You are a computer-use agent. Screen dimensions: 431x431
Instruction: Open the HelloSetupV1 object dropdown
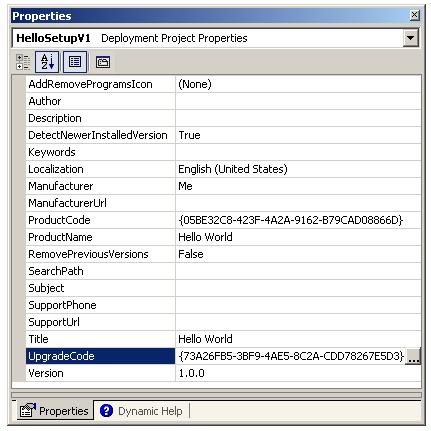coord(410,38)
